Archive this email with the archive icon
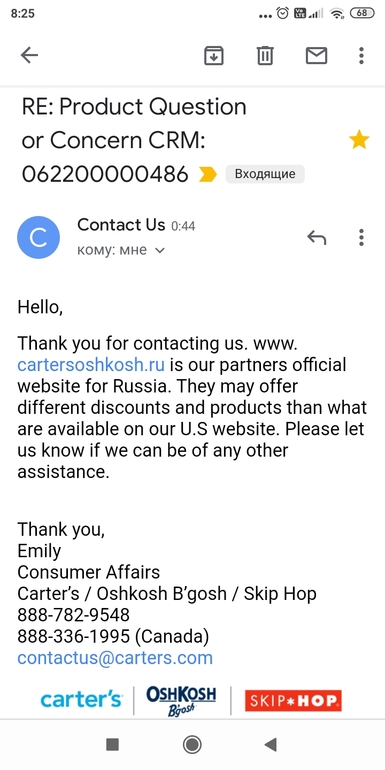The height and width of the screenshot is (770, 385). click(214, 55)
